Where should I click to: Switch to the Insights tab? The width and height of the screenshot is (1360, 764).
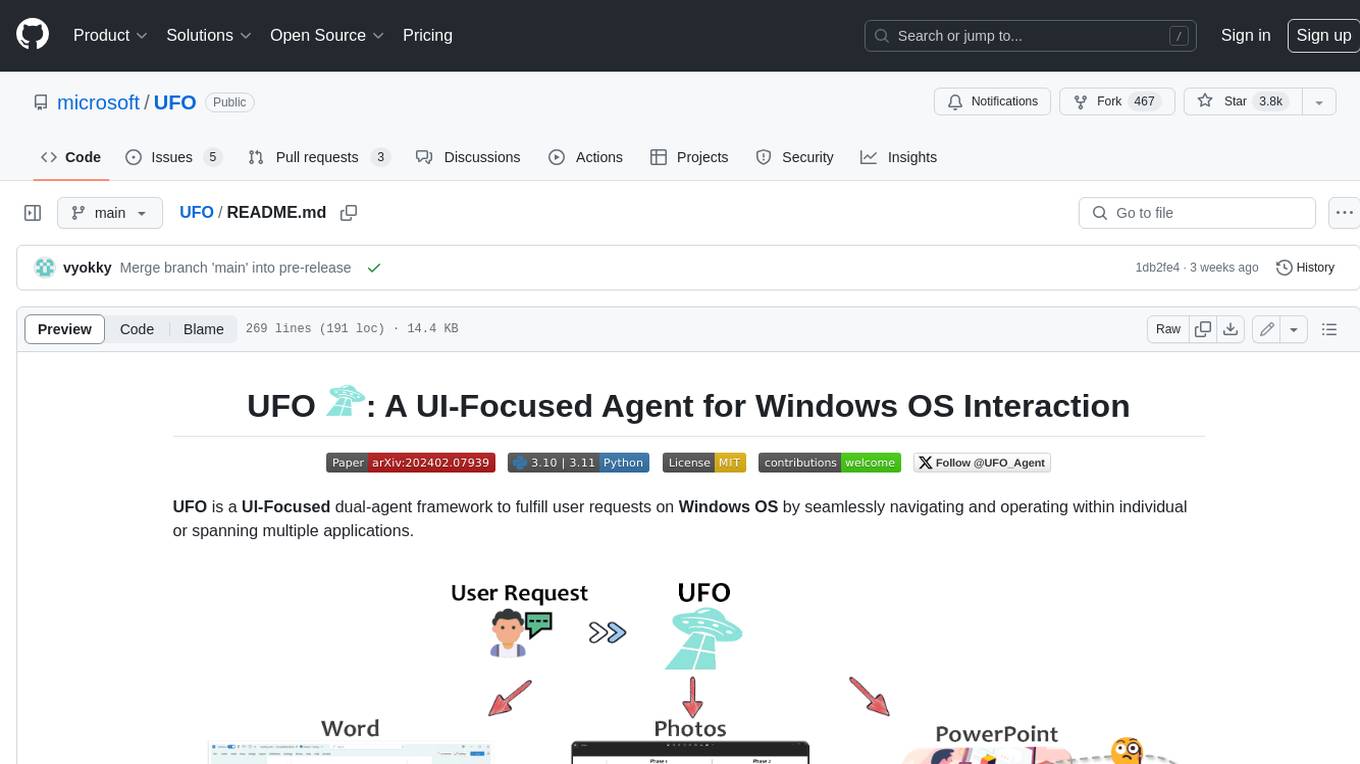[899, 157]
